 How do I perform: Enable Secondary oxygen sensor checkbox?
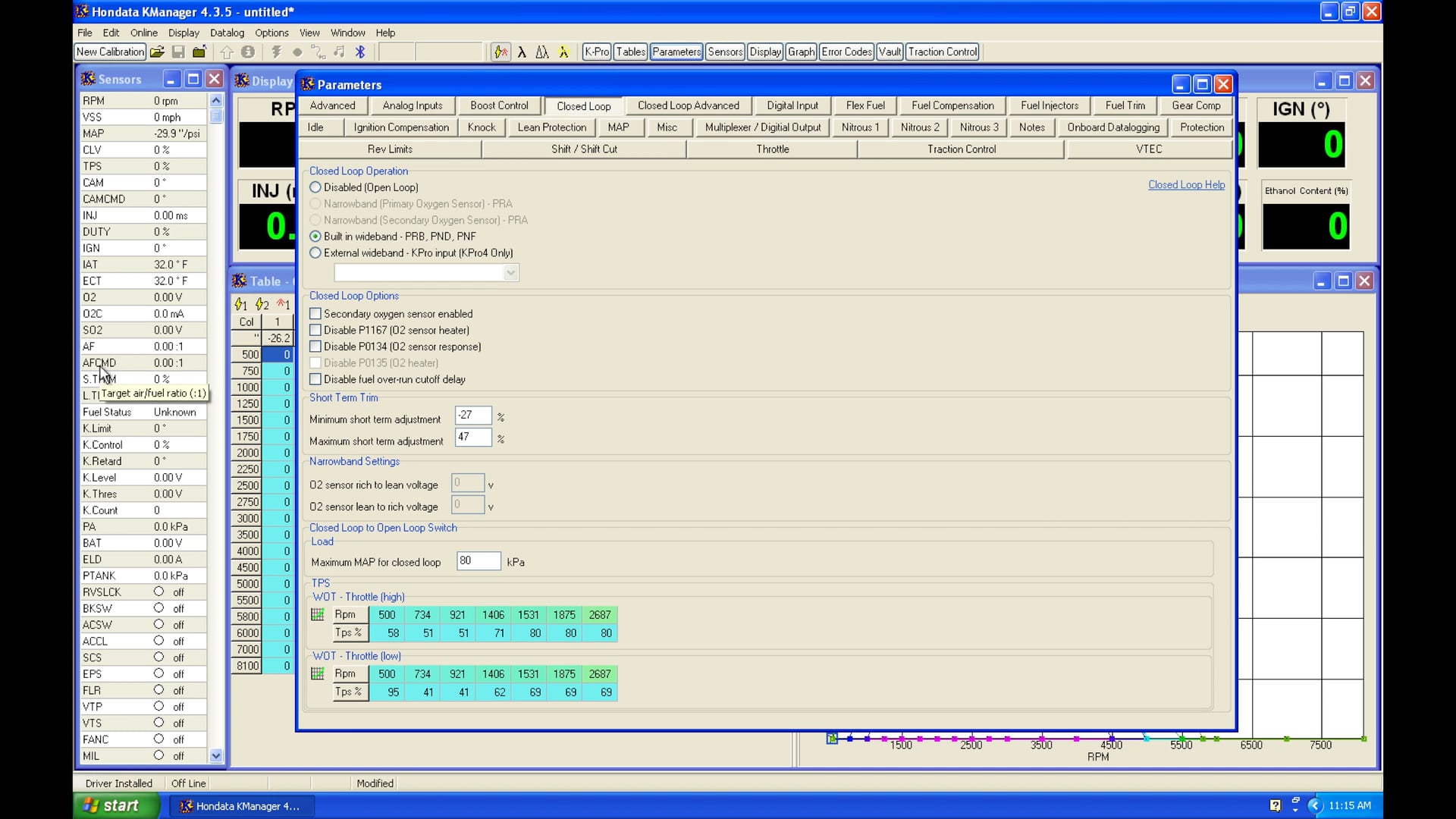coord(315,314)
